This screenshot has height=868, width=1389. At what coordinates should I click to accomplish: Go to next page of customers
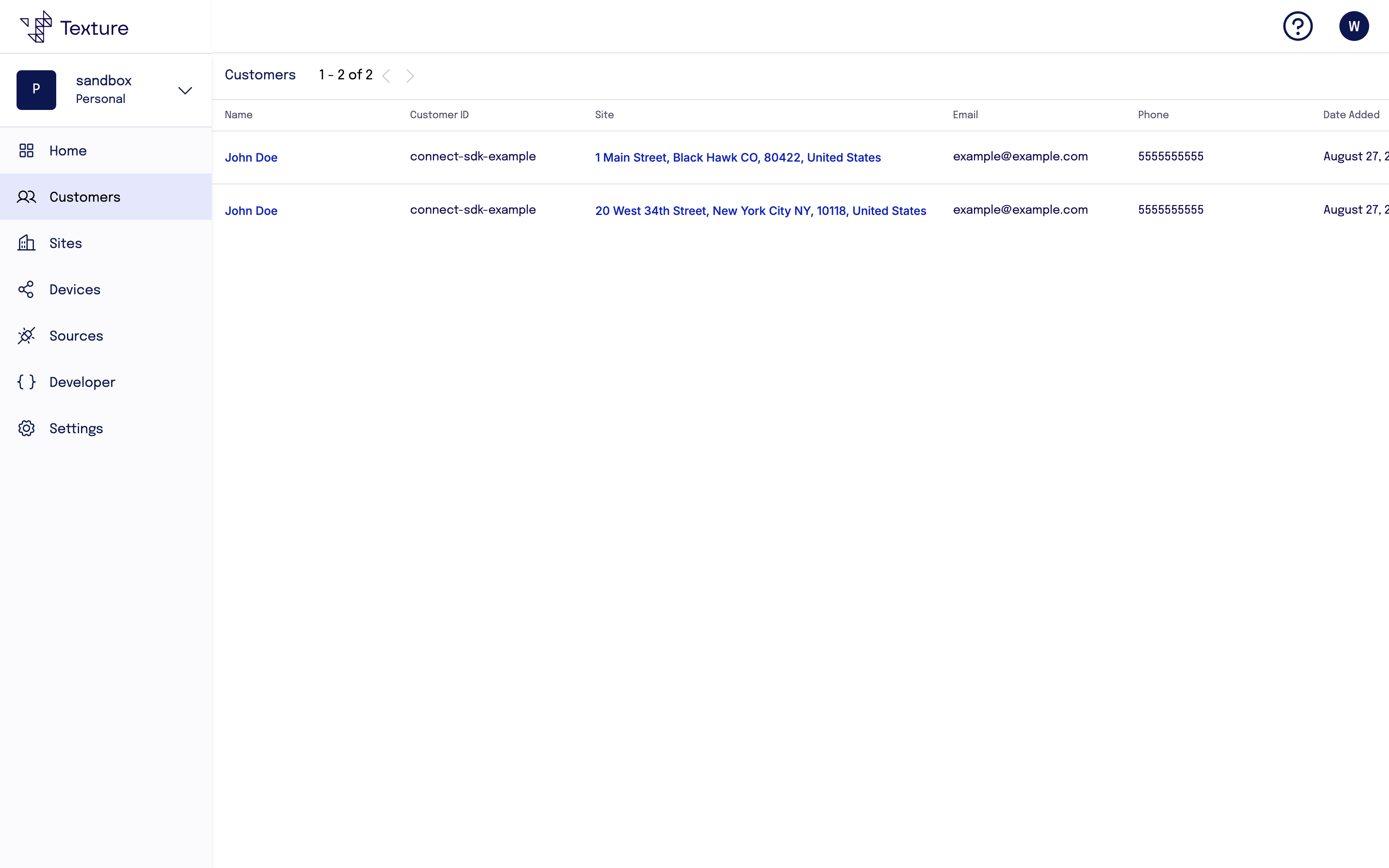[x=410, y=76]
